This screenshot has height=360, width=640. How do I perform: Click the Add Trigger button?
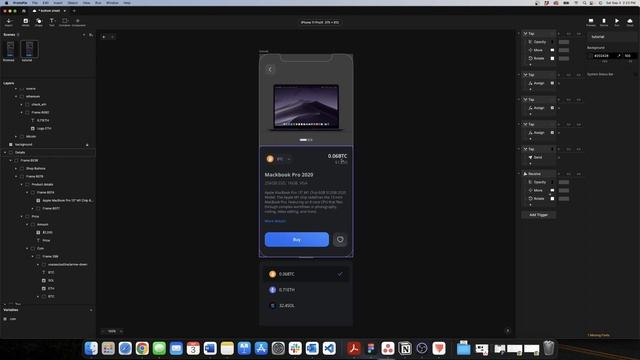point(538,215)
